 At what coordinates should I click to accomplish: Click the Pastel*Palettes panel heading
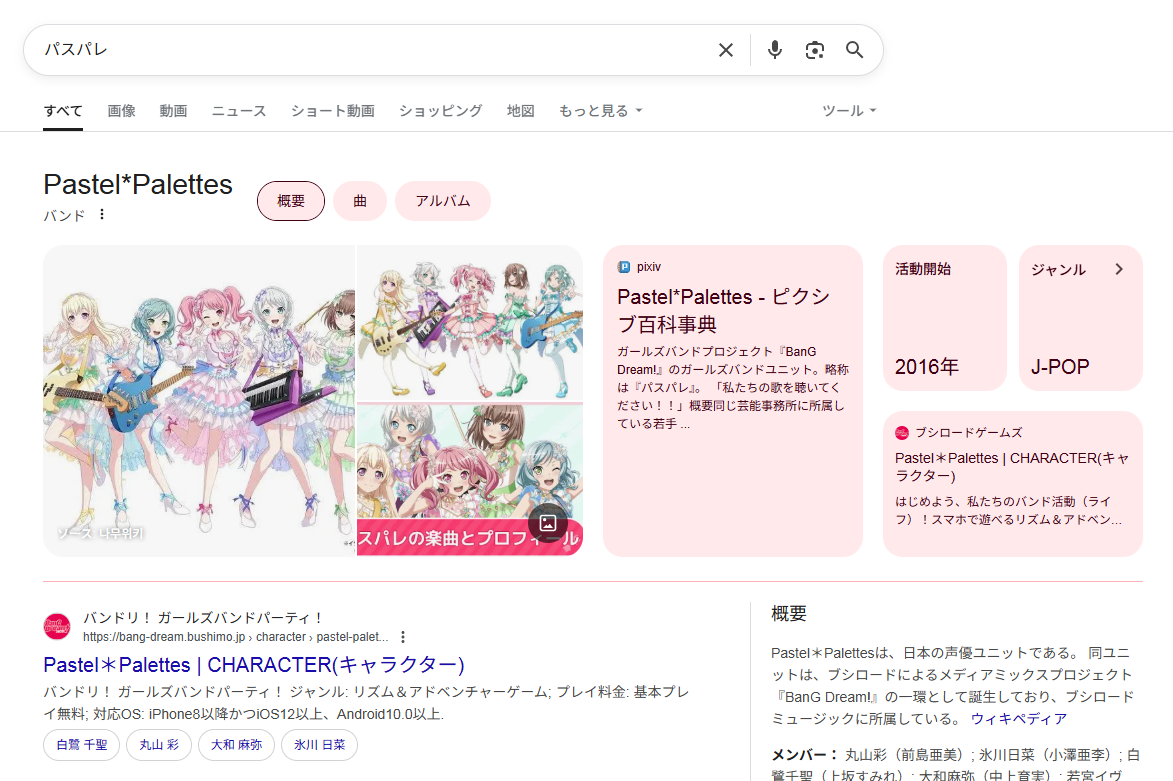coord(138,184)
